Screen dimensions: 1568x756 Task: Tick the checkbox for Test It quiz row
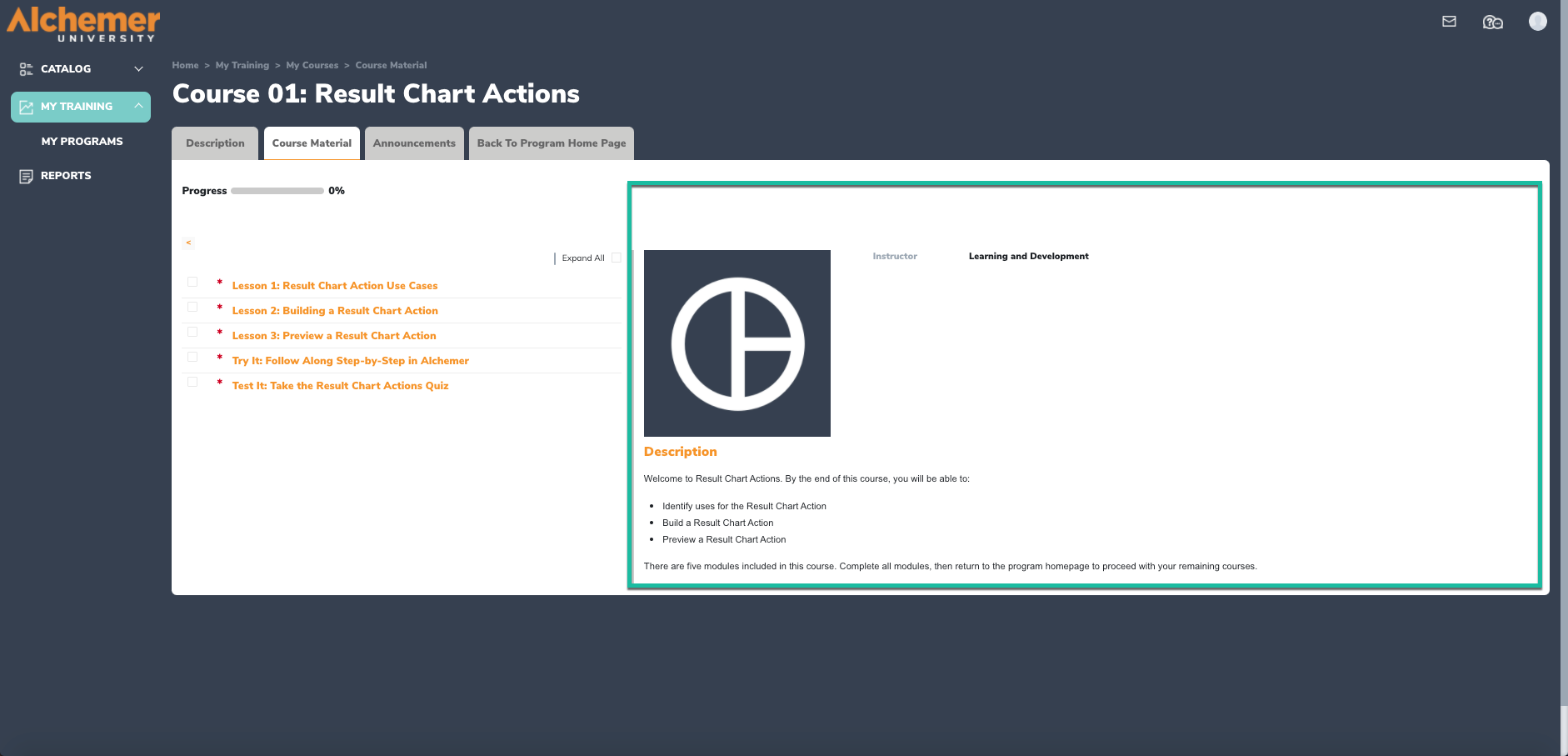pos(192,382)
